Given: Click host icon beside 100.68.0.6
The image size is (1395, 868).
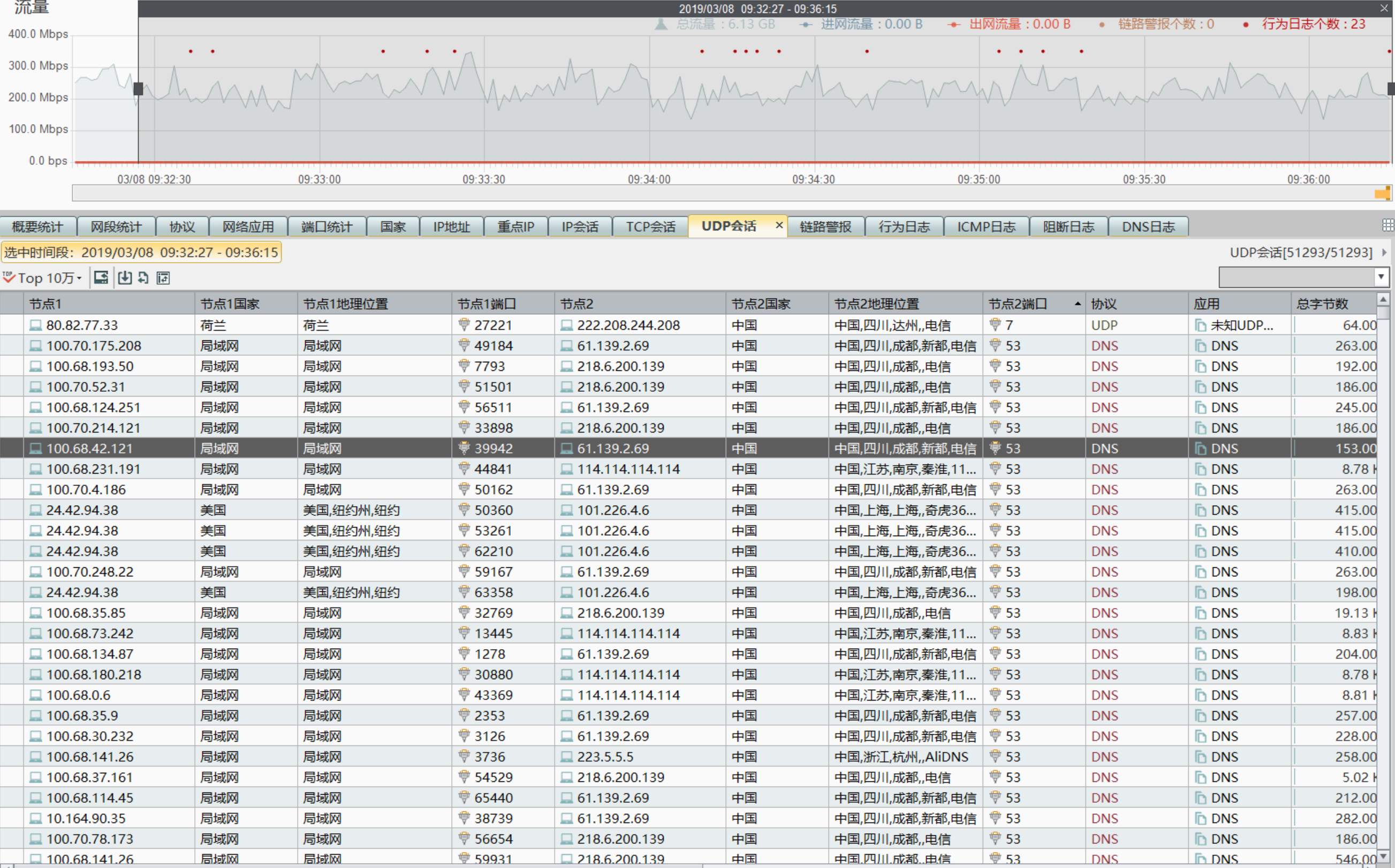Looking at the screenshot, I should click(35, 695).
